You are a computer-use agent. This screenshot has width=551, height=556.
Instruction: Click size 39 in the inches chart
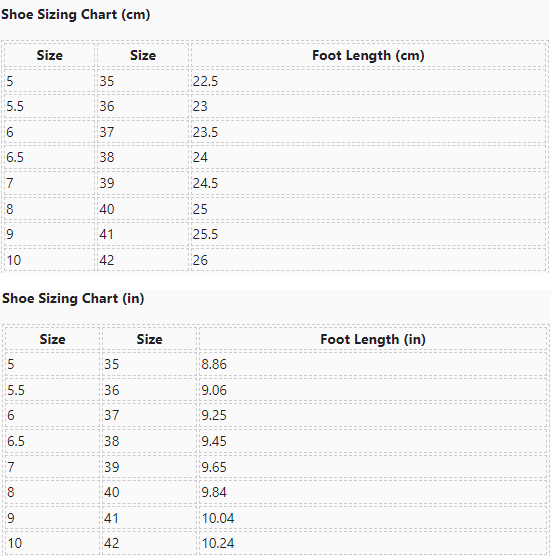pyautogui.click(x=149, y=467)
